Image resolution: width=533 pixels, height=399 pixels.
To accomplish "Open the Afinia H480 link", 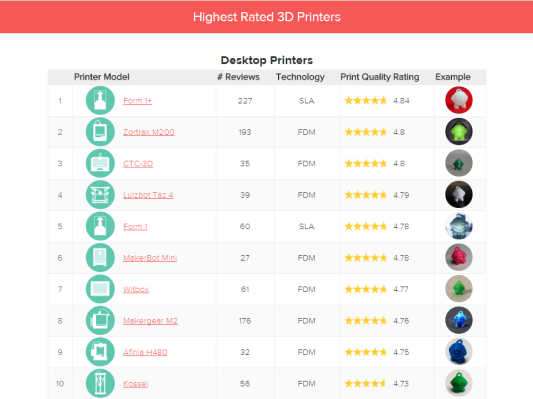I will tap(145, 352).
